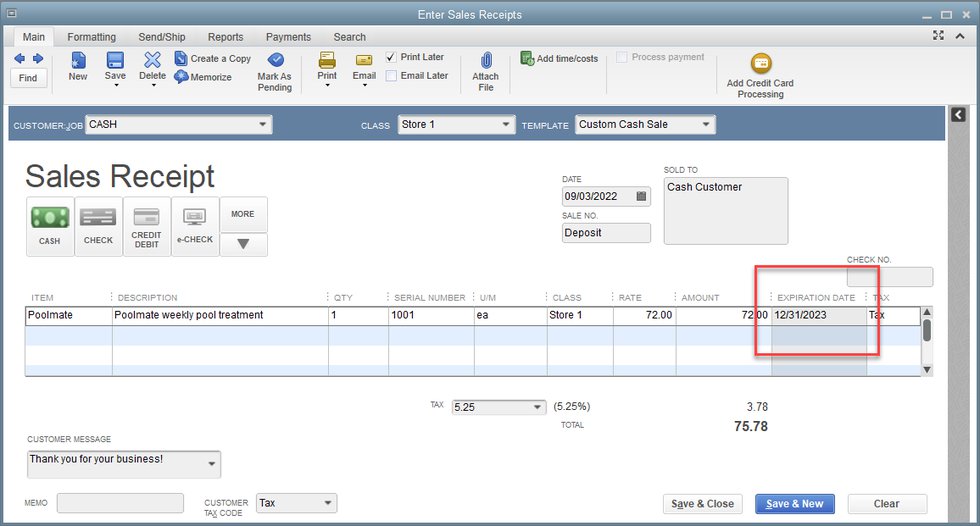Screen dimensions: 980x526
Task: Click the Save & New button
Action: click(x=794, y=504)
